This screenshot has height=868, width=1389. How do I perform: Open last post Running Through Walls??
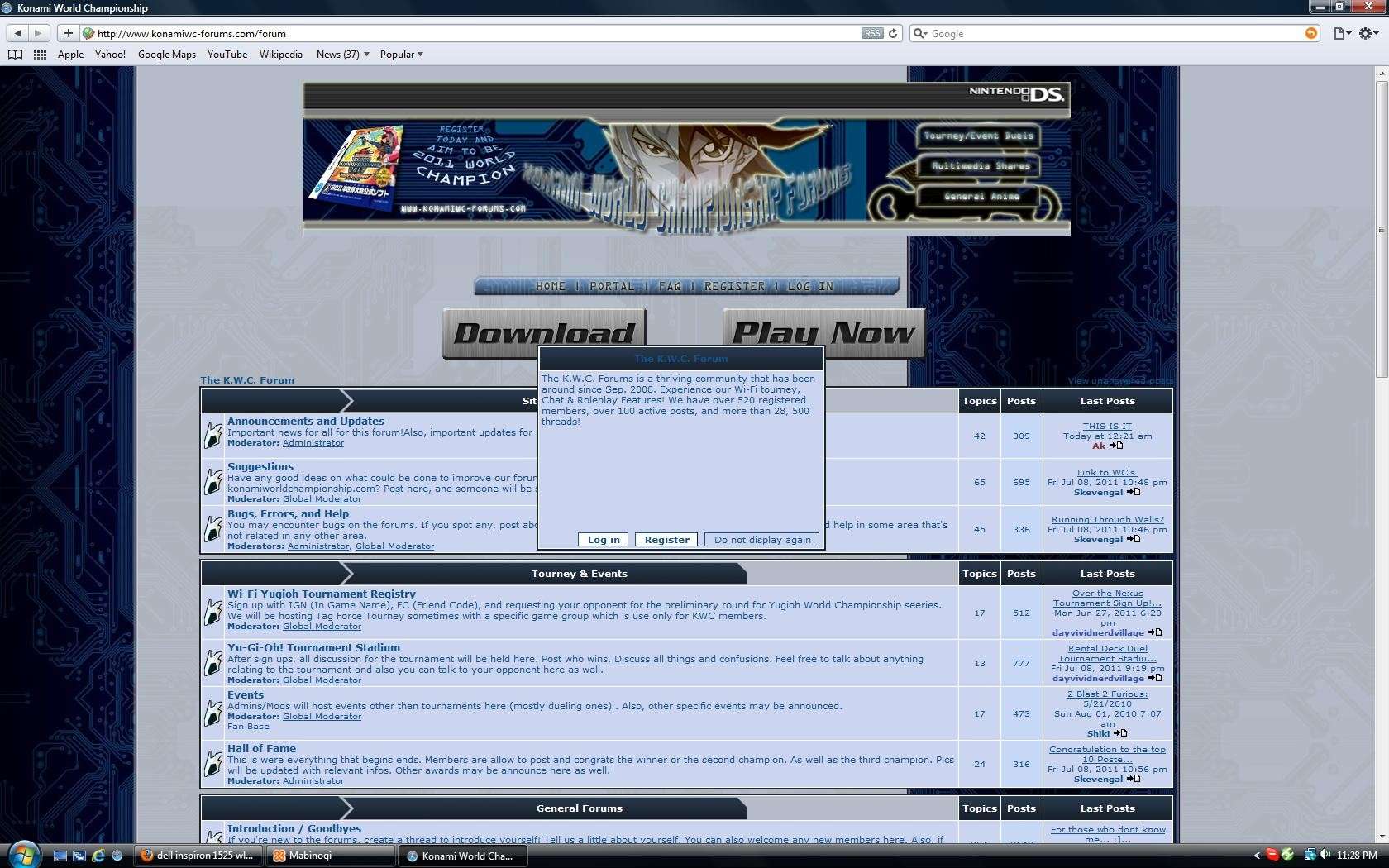[x=1107, y=519]
